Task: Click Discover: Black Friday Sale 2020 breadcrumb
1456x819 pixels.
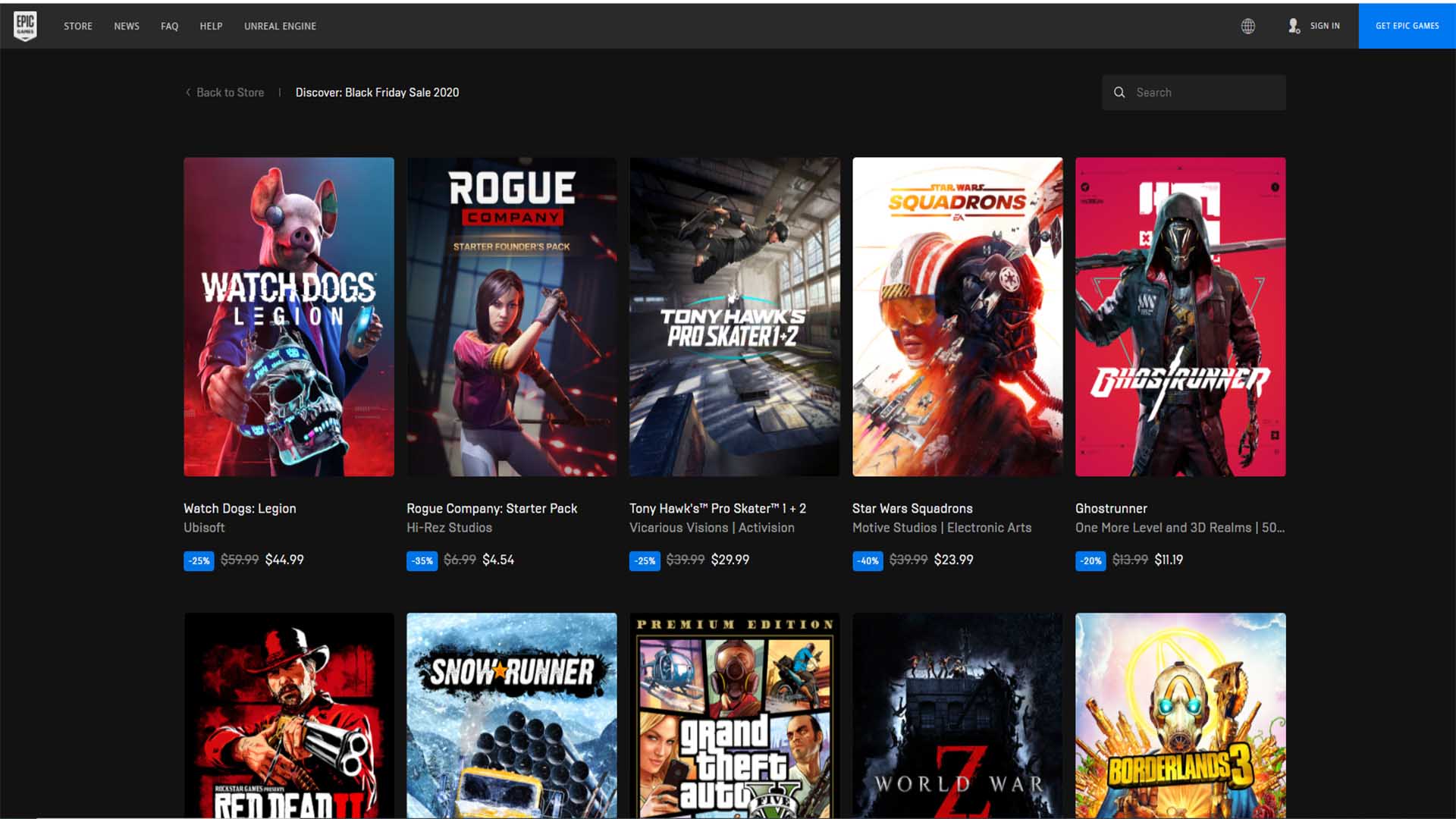Action: click(x=377, y=93)
